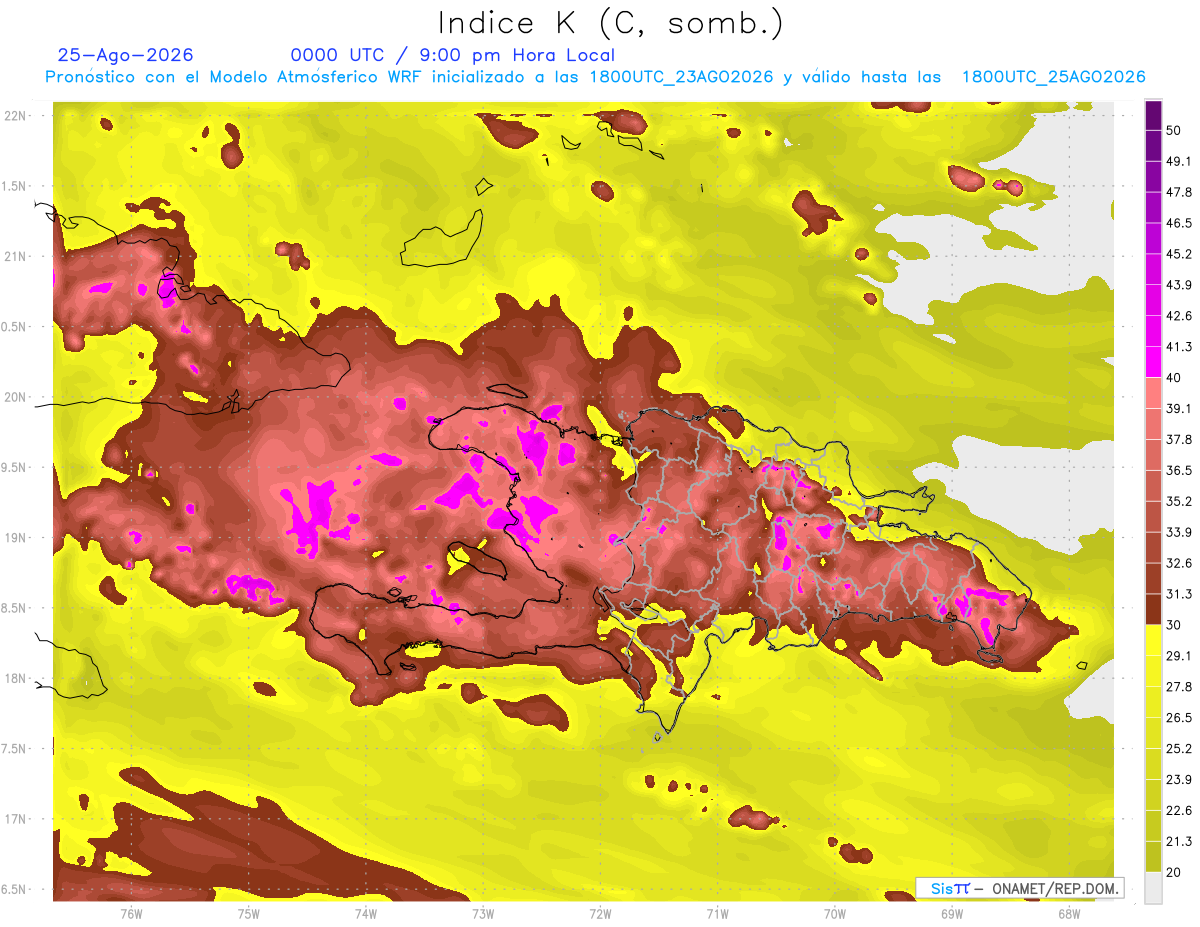Click the '72W' longitude label

click(600, 914)
